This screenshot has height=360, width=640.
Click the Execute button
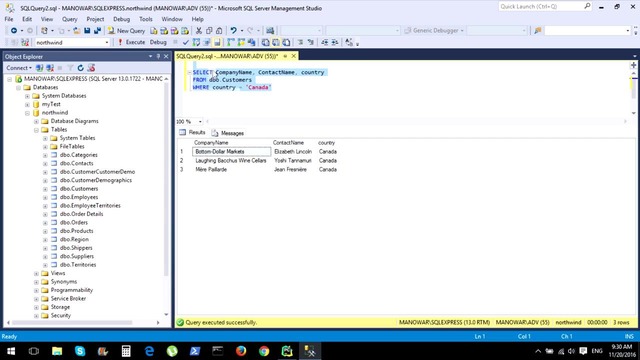click(x=132, y=42)
